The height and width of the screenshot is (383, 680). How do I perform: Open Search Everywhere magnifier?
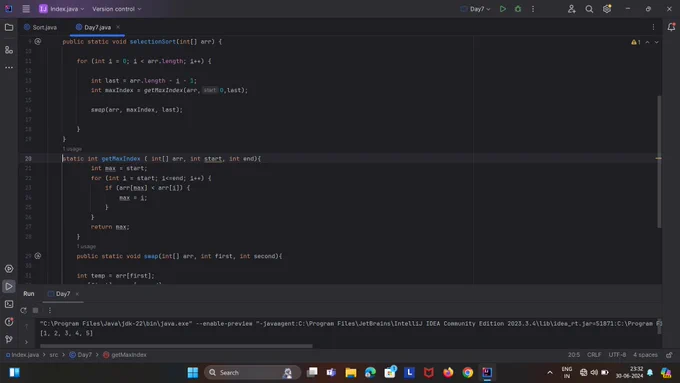coord(589,9)
